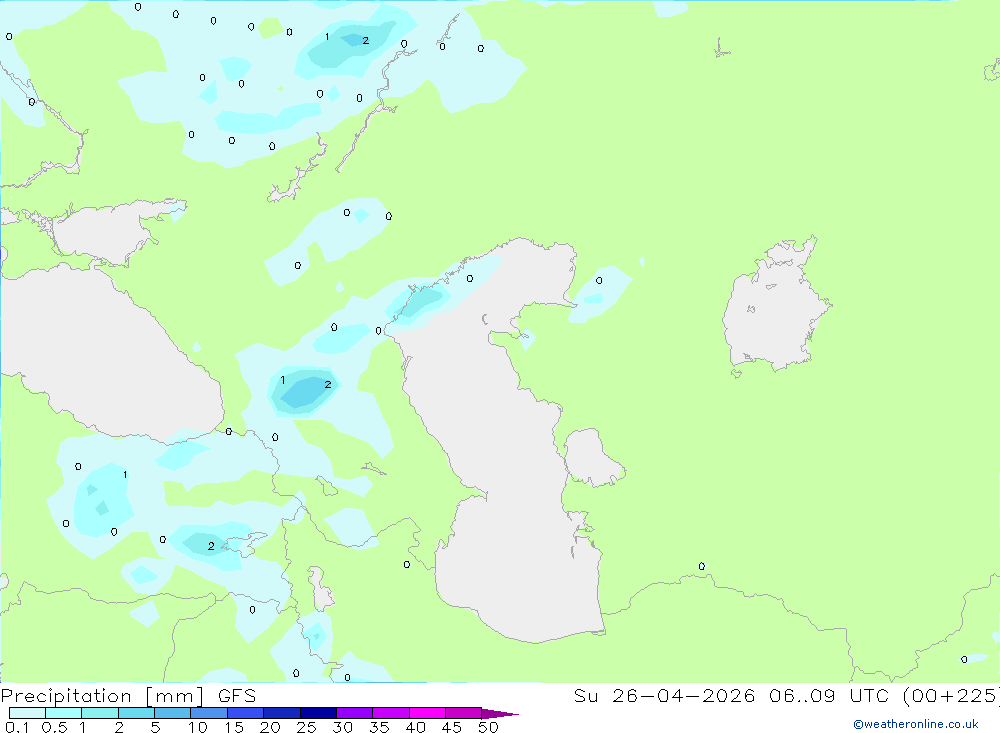The height and width of the screenshot is (733, 1000).
Task: Click the 35–40 mm purple legend swatch
Action: click(391, 713)
